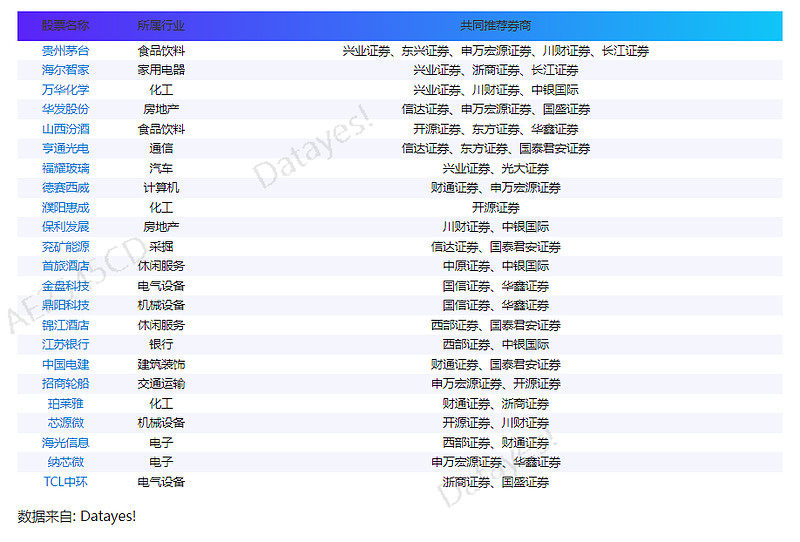Open 万华化学 stock details
The width and height of the screenshot is (800, 542).
(65, 90)
